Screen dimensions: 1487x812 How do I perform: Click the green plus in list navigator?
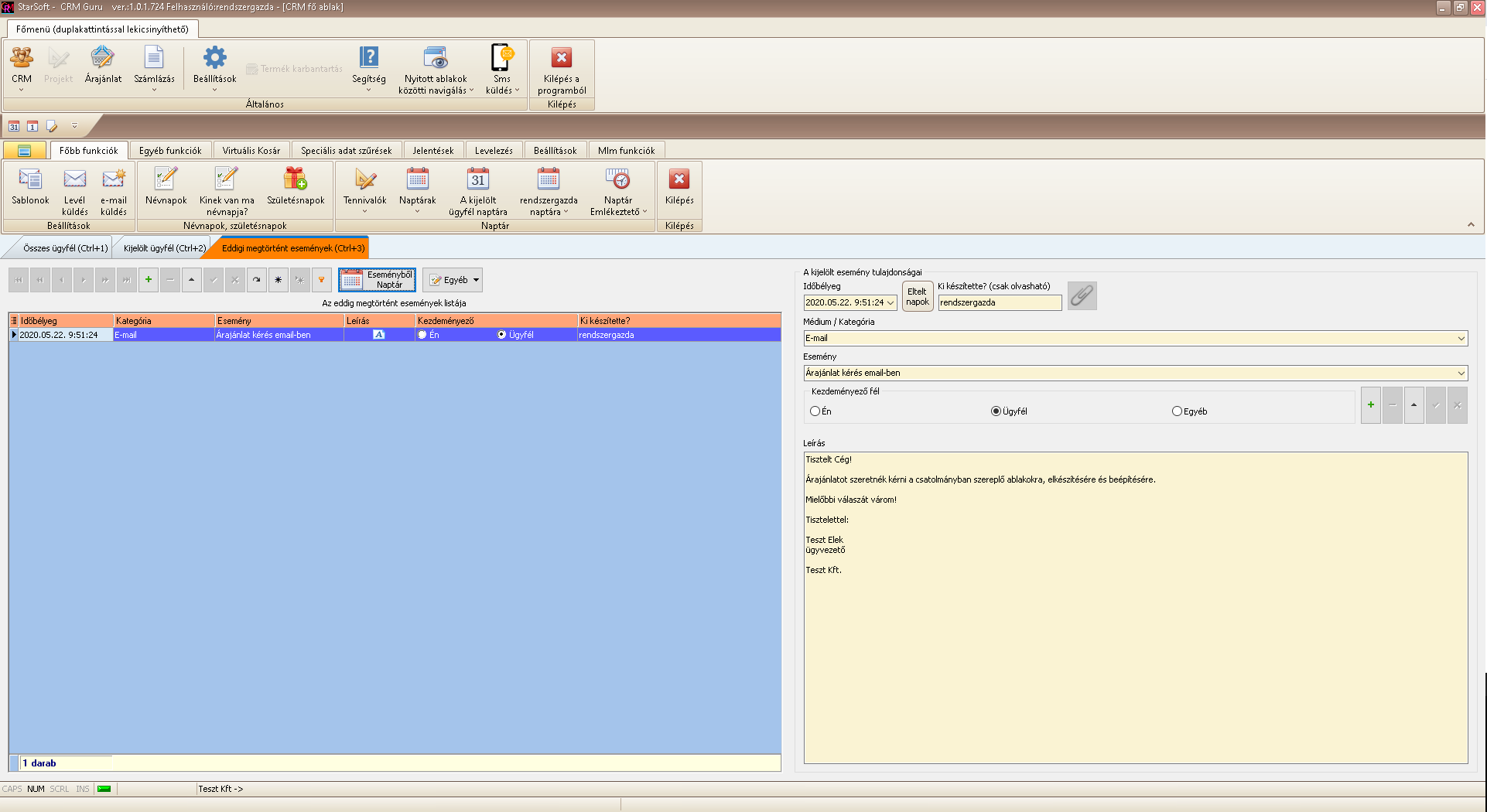149,280
